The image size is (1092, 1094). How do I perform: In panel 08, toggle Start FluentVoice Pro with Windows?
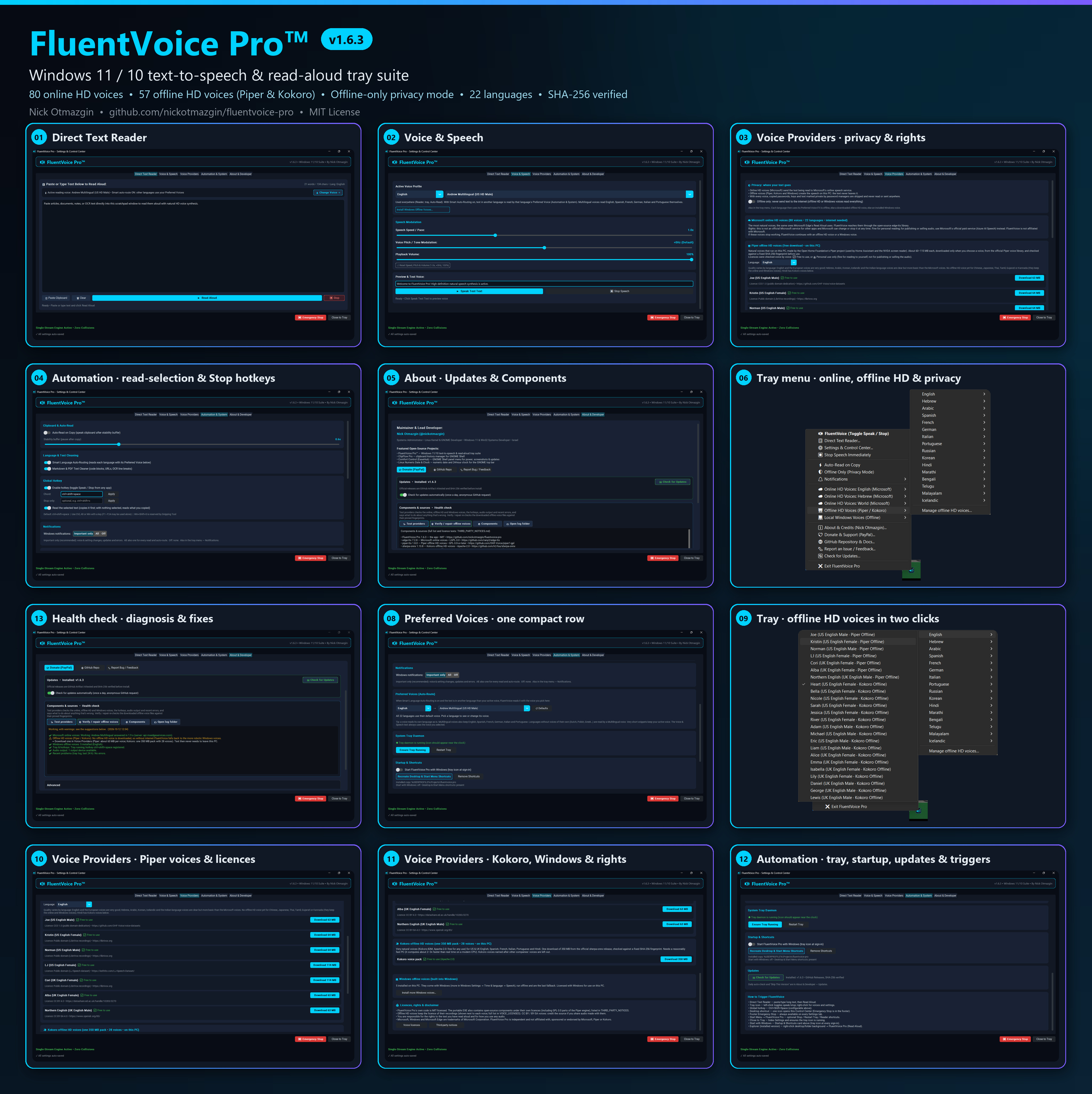pos(399,770)
